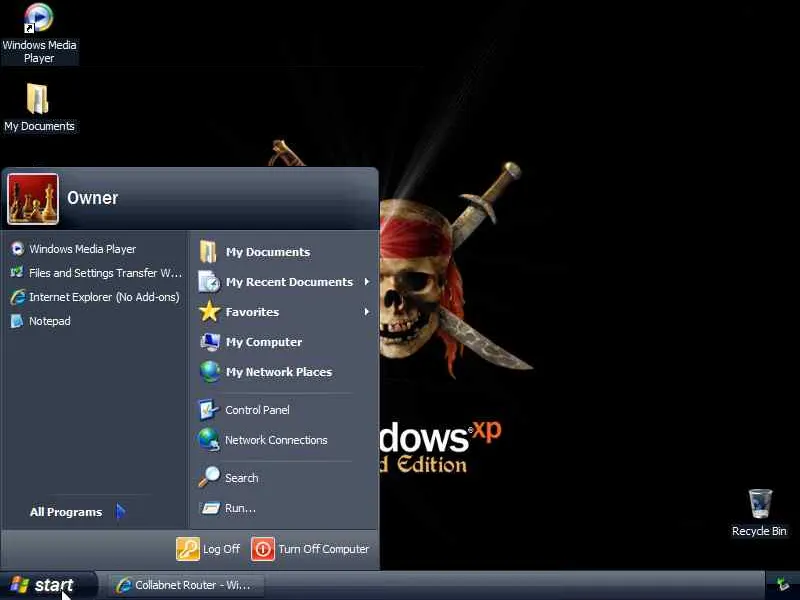Viewport: 800px width, 600px height.
Task: Open the Run... label
Action: click(x=240, y=508)
